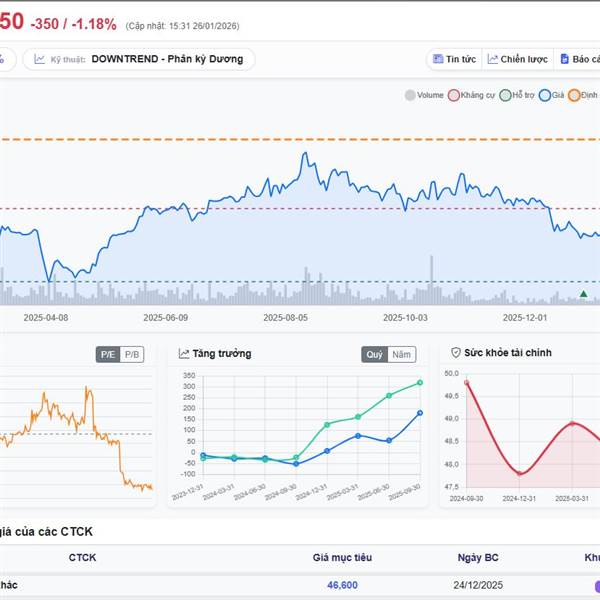Click the Báo cáo report document icon
The height and width of the screenshot is (600, 600).
[565, 59]
